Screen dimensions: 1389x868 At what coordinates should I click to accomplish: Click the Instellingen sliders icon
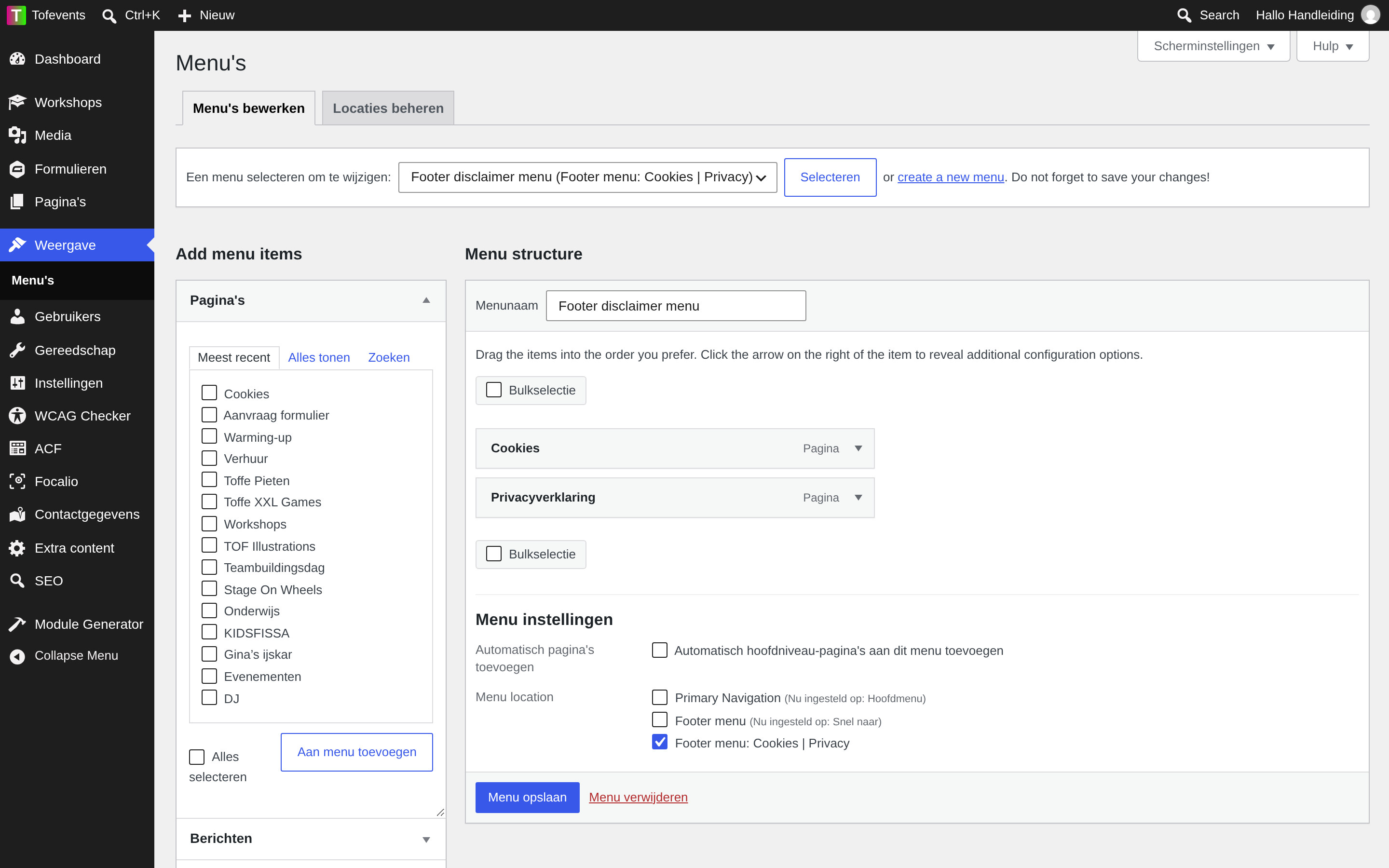[17, 383]
